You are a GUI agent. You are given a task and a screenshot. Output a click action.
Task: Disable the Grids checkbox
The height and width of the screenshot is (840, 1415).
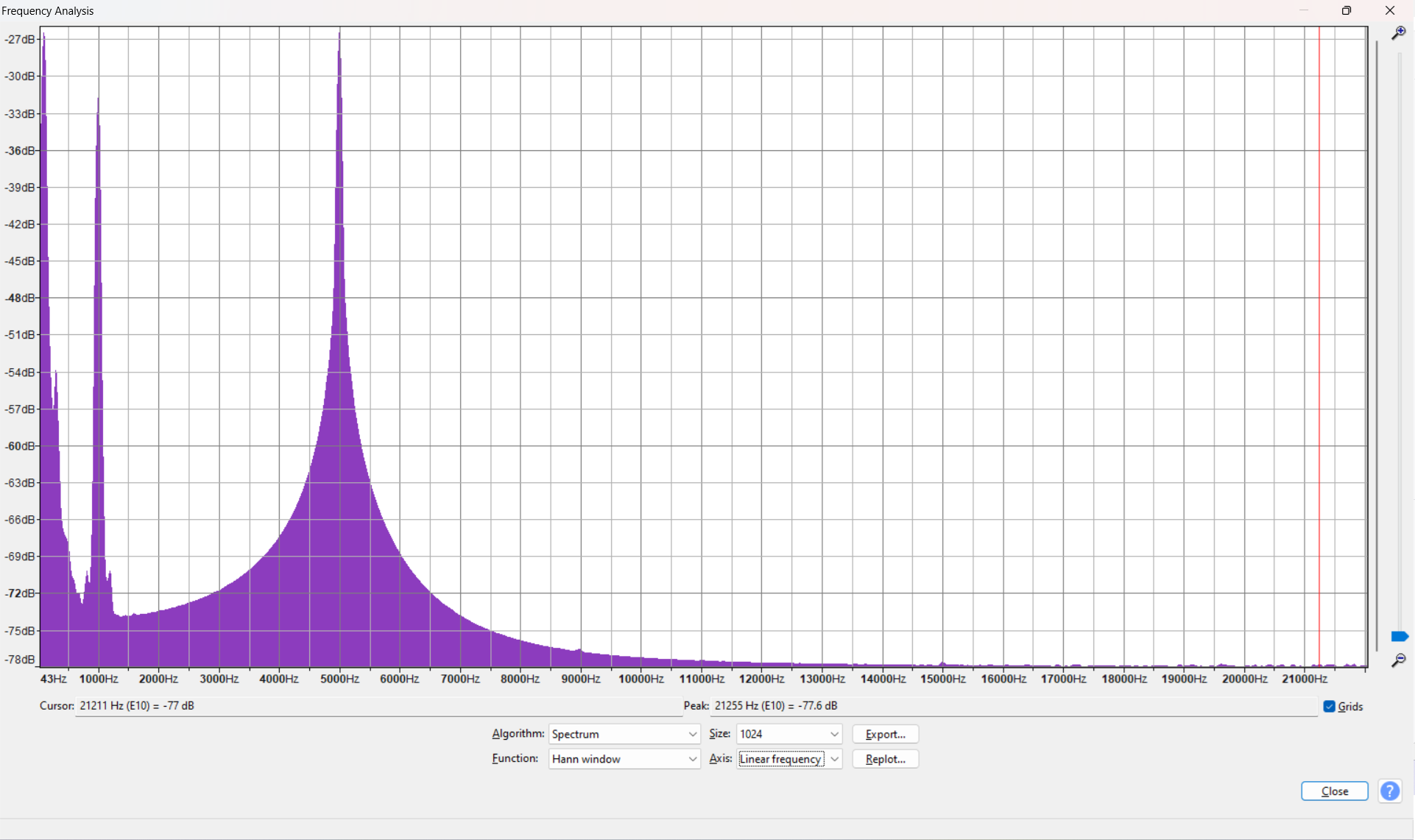click(1329, 706)
